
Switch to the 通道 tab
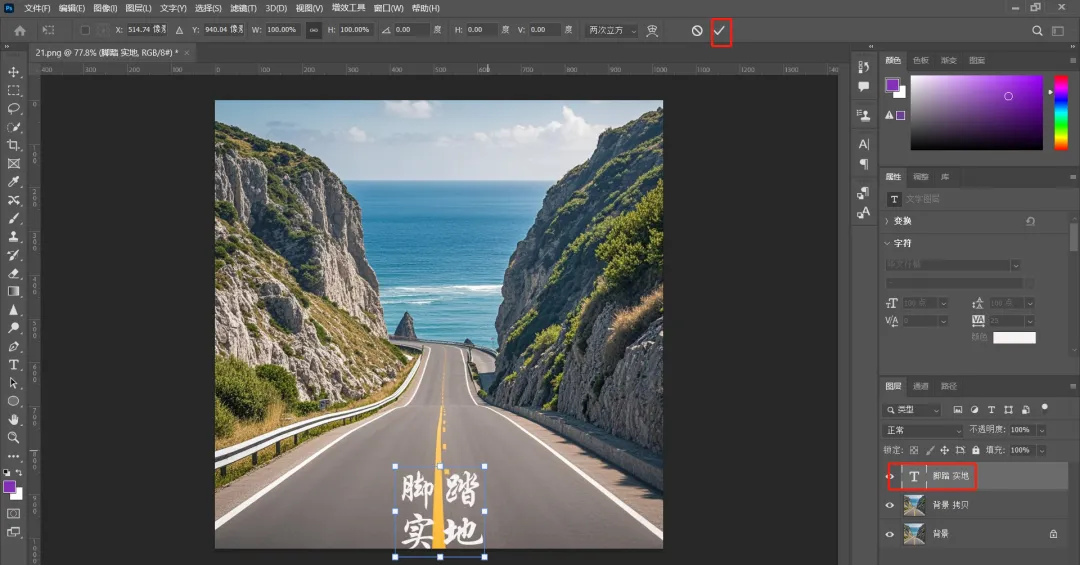pos(921,386)
